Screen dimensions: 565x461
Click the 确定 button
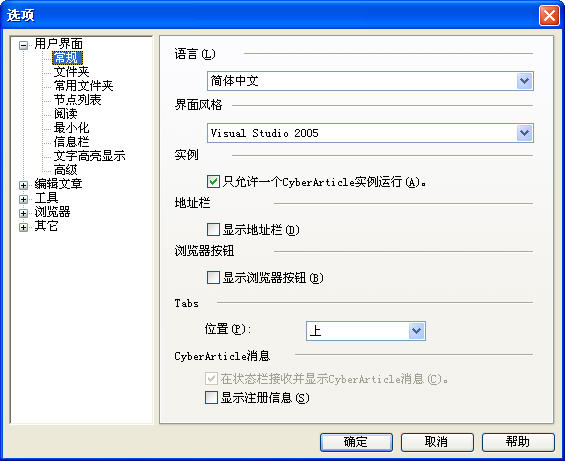click(x=356, y=442)
